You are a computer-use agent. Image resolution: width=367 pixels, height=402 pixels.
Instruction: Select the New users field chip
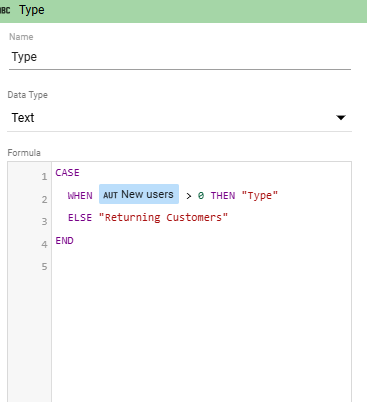point(139,194)
